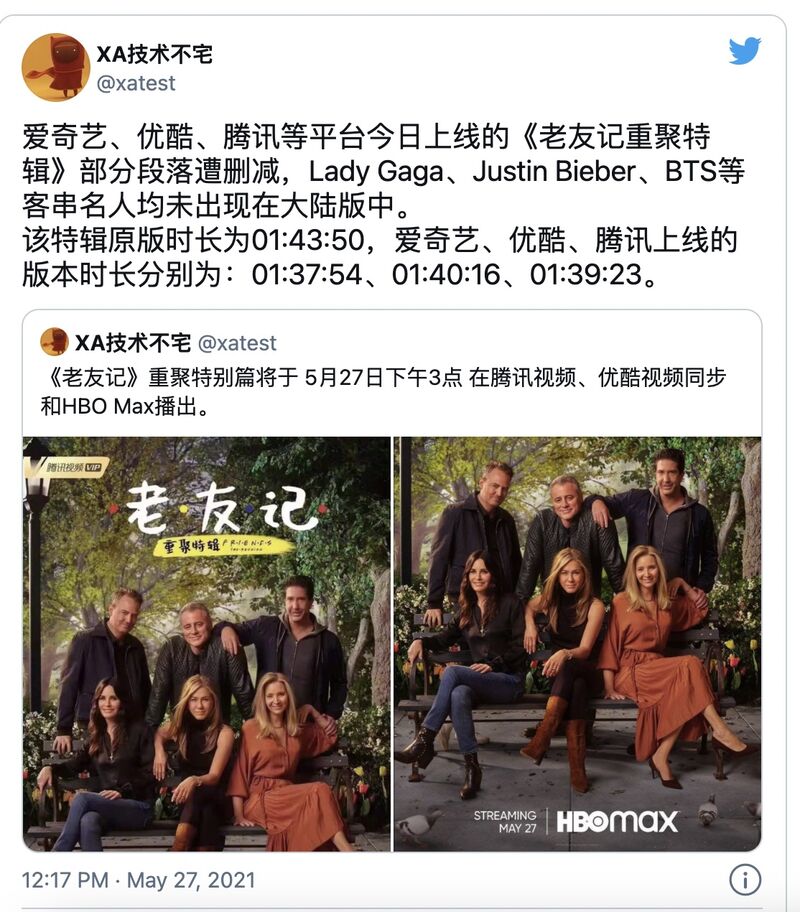Open the XA技术不宅 profile avatar
The width and height of the screenshot is (800, 912).
click(56, 67)
